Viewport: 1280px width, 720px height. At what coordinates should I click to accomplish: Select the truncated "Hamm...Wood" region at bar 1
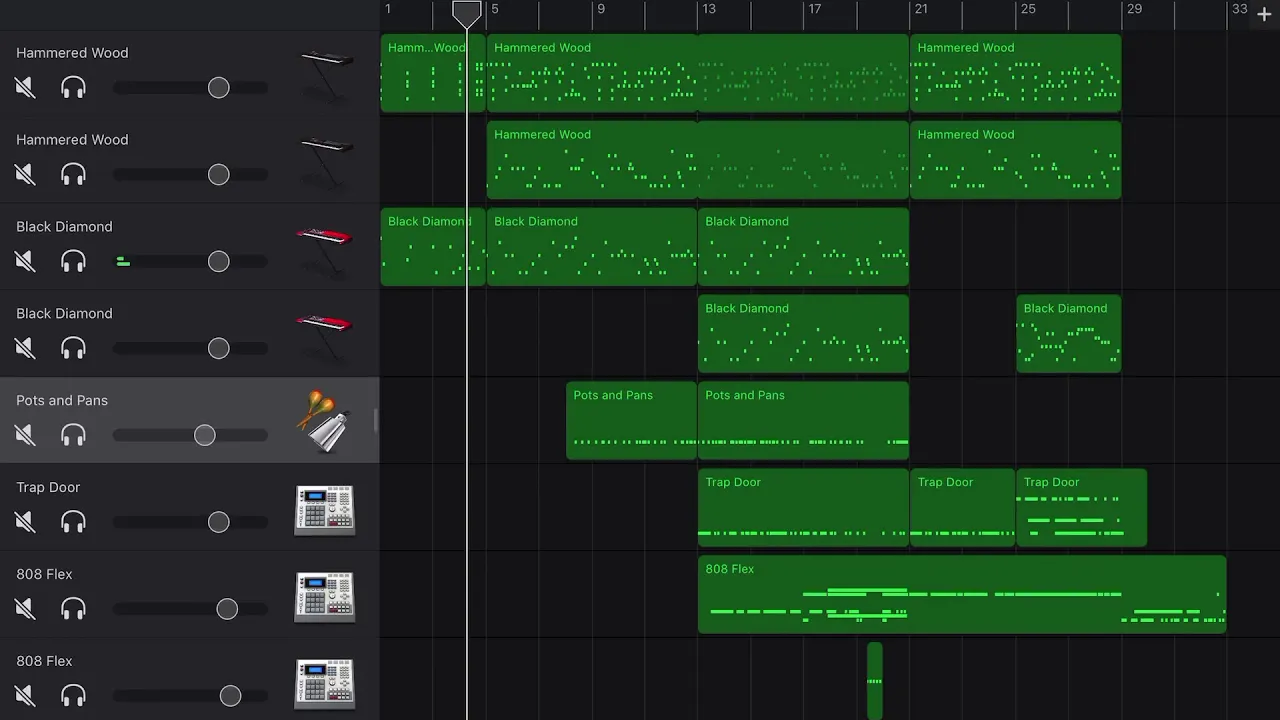click(x=433, y=73)
